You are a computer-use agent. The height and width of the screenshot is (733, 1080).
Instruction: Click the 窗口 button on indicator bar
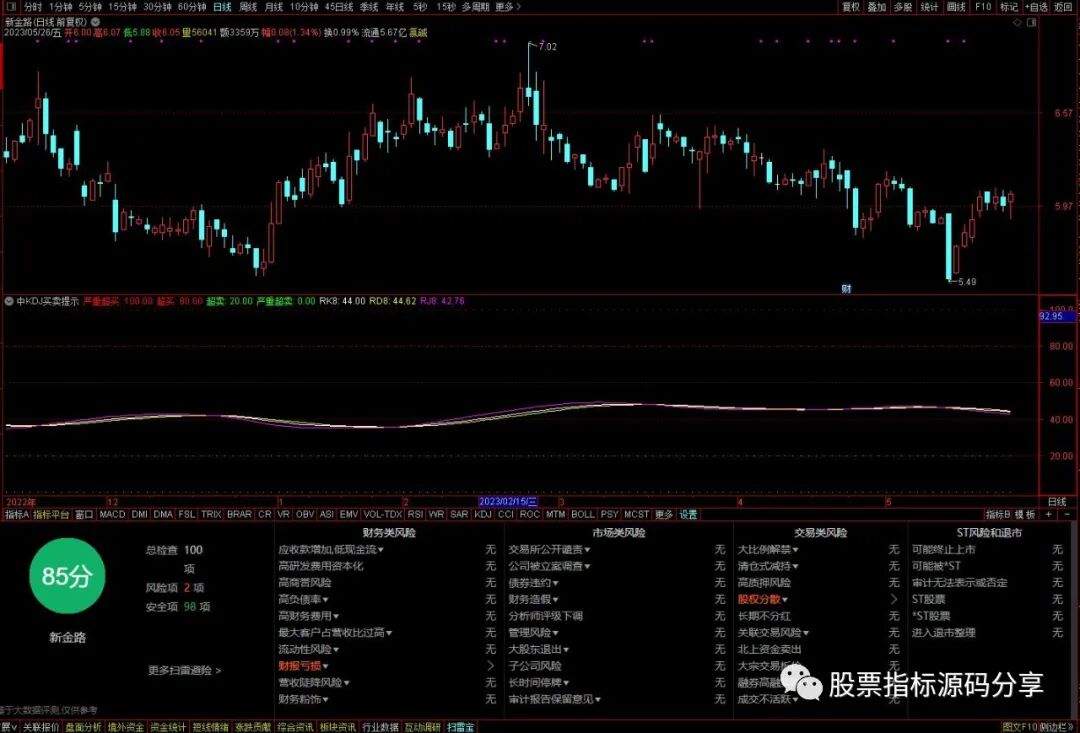pyautogui.click(x=84, y=515)
